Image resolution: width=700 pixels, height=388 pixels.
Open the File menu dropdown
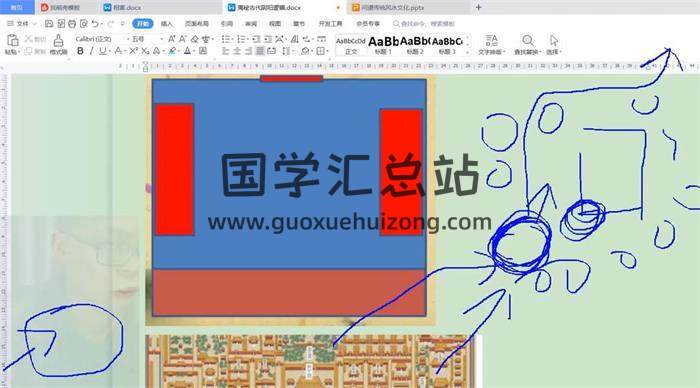(22, 23)
